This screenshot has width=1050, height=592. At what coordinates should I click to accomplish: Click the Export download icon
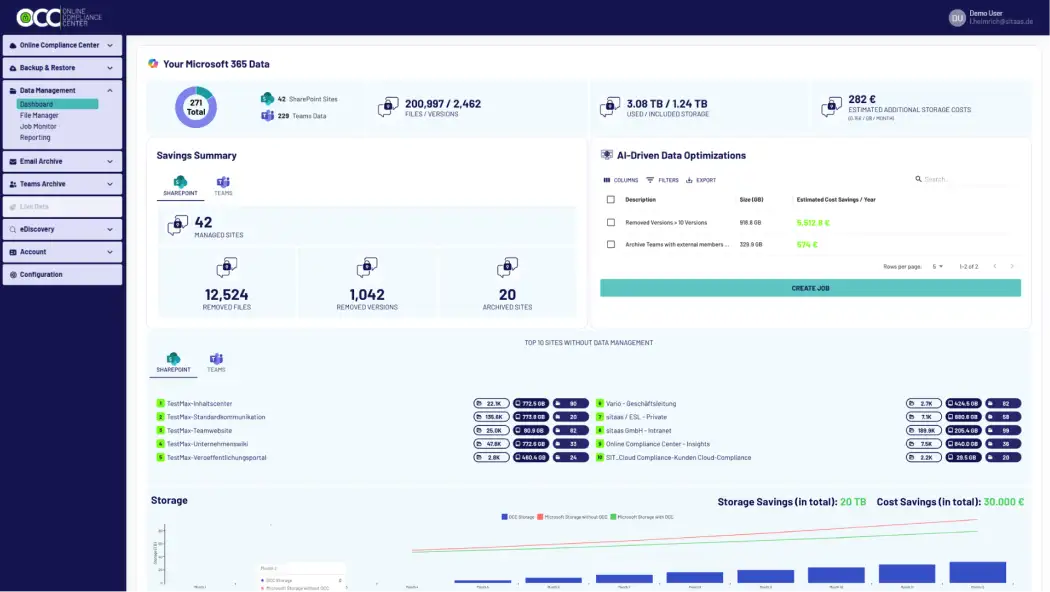(689, 180)
